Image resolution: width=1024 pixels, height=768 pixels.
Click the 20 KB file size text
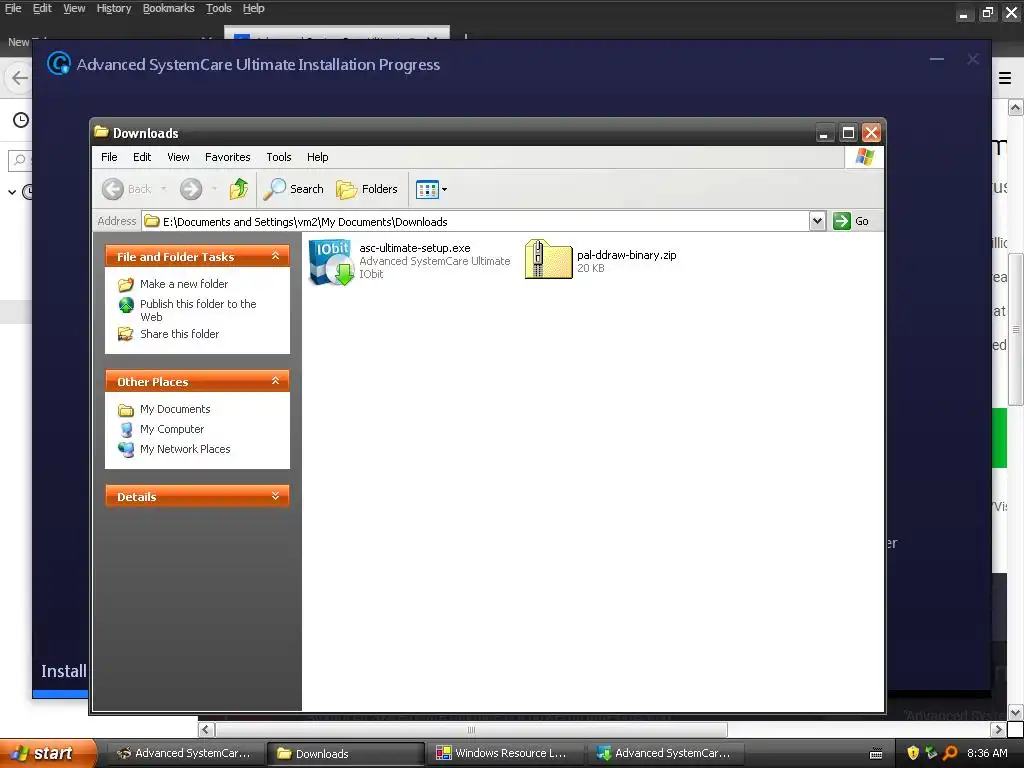pyautogui.click(x=591, y=268)
